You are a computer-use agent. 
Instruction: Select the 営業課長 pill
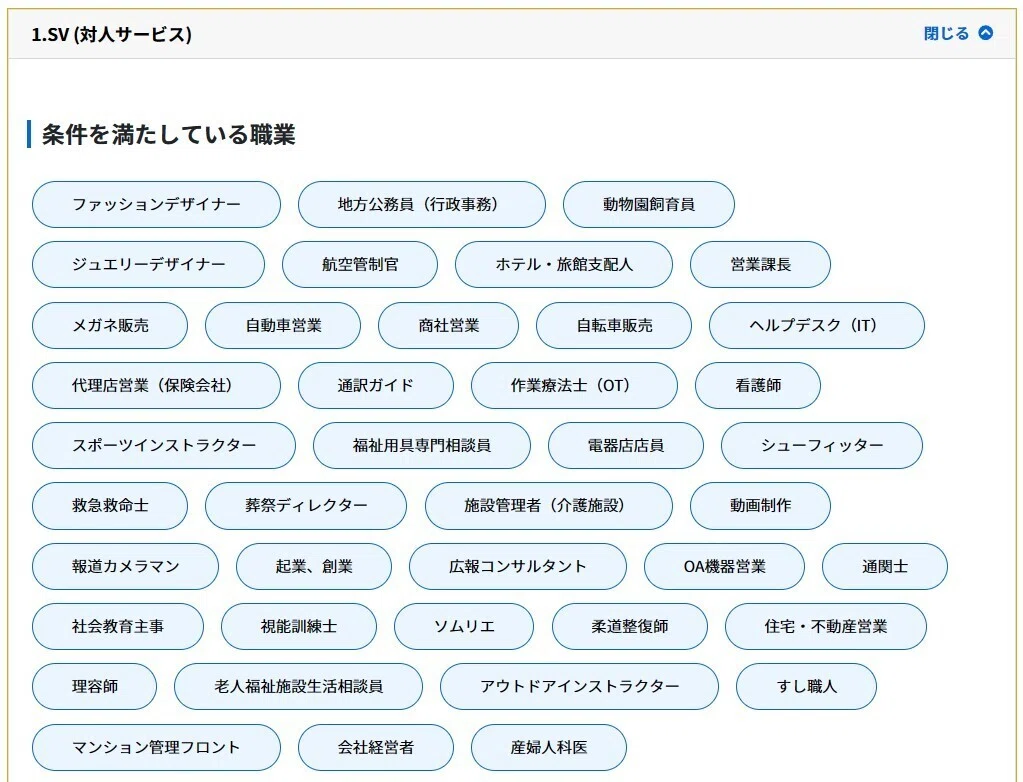point(760,265)
